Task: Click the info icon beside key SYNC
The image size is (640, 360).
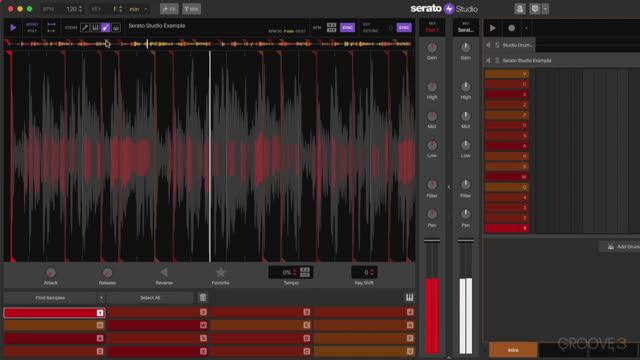Action: tap(390, 28)
